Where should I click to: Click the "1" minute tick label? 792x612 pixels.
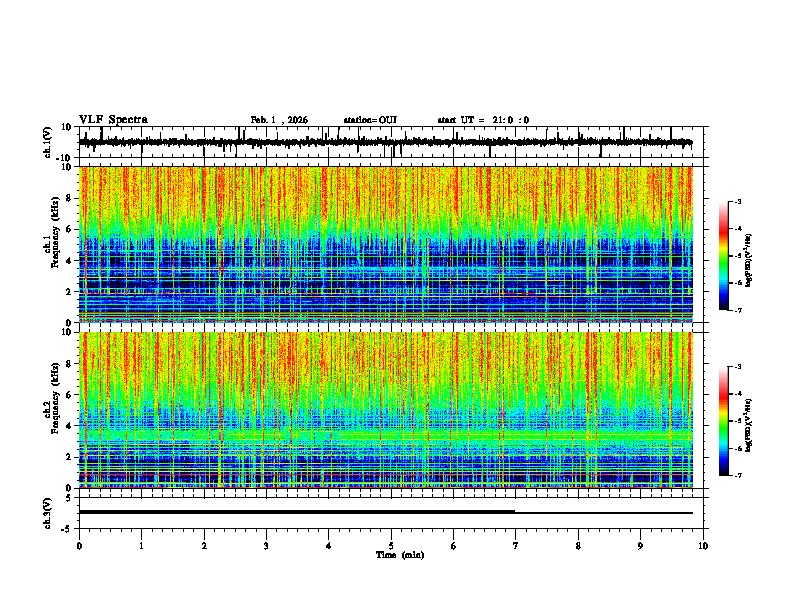[x=141, y=546]
